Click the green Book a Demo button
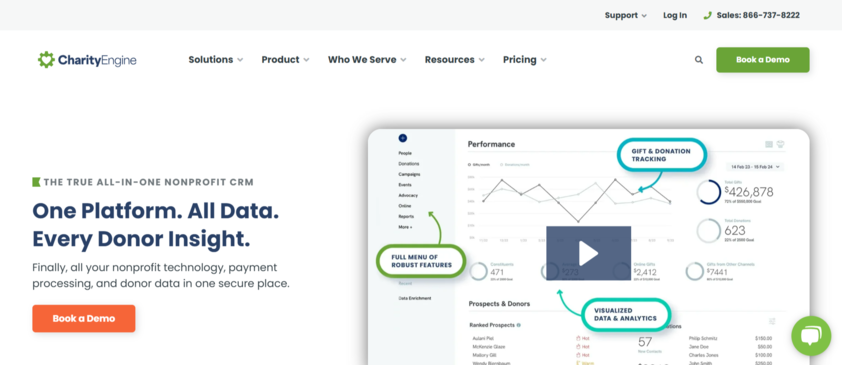Viewport: 842px width, 365px height. (x=763, y=60)
